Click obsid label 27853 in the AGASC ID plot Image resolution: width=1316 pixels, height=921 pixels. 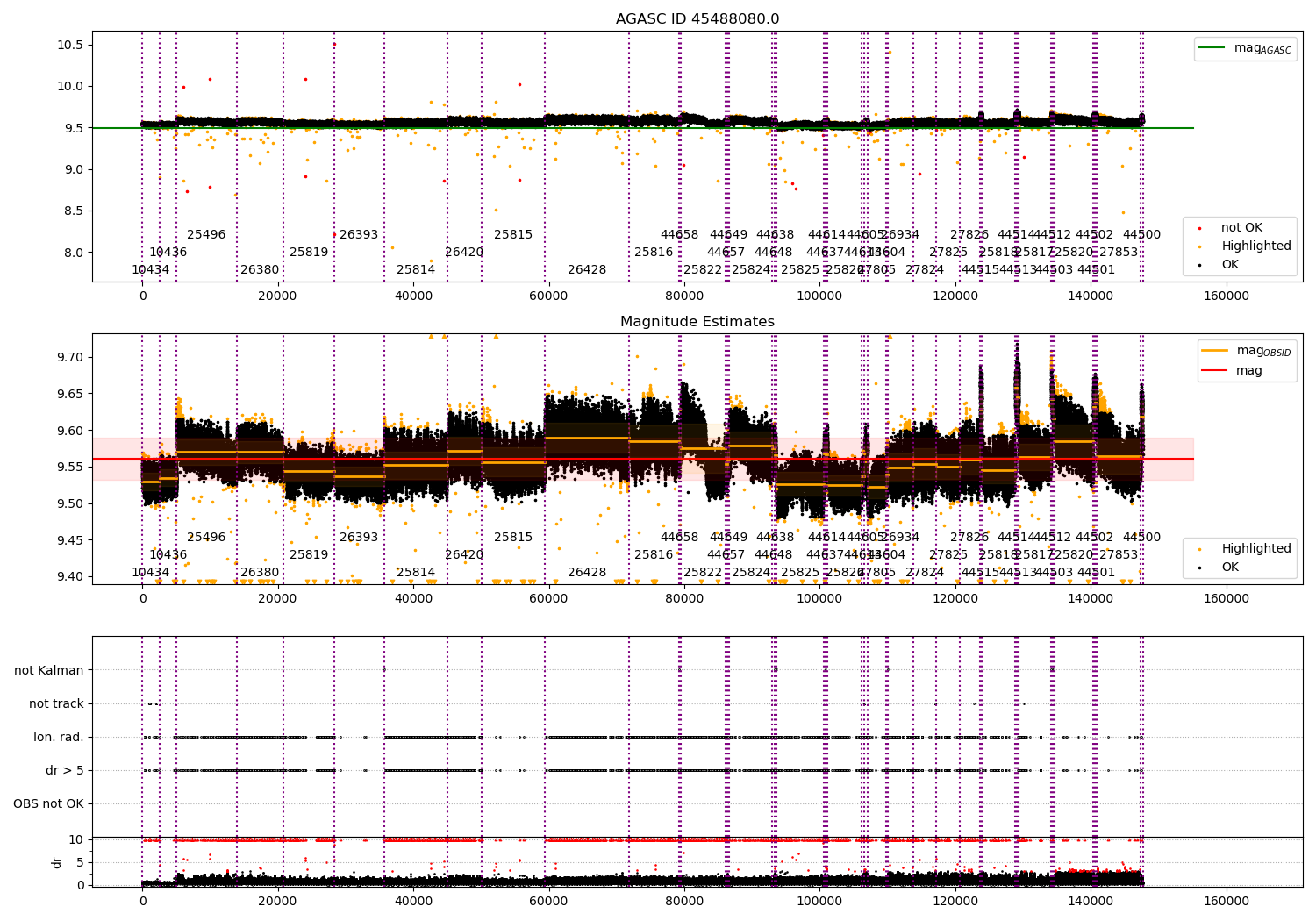click(1119, 253)
